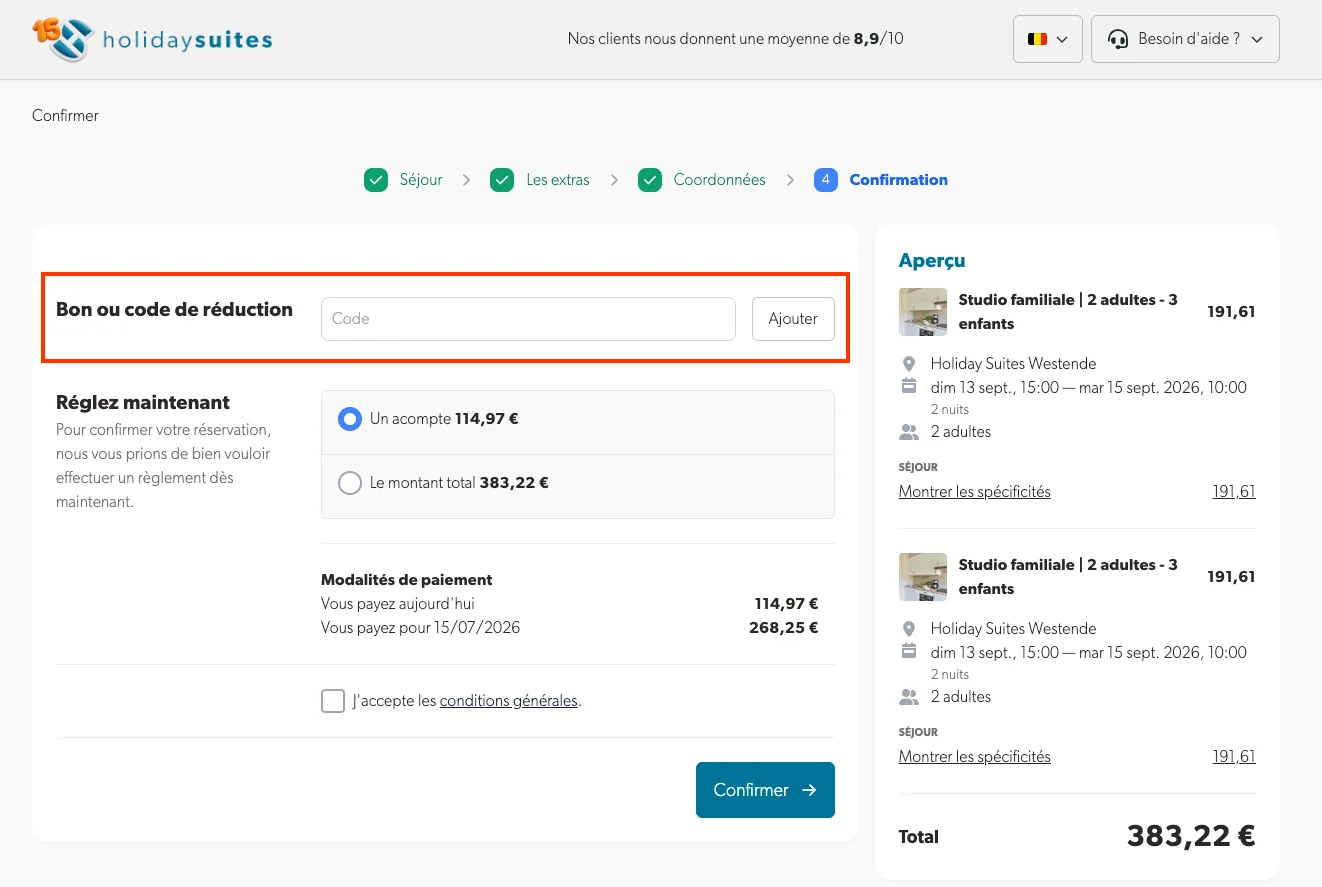1322x887 pixels.
Task: Click the 268,25 € amount
Action: pyautogui.click(x=784, y=628)
